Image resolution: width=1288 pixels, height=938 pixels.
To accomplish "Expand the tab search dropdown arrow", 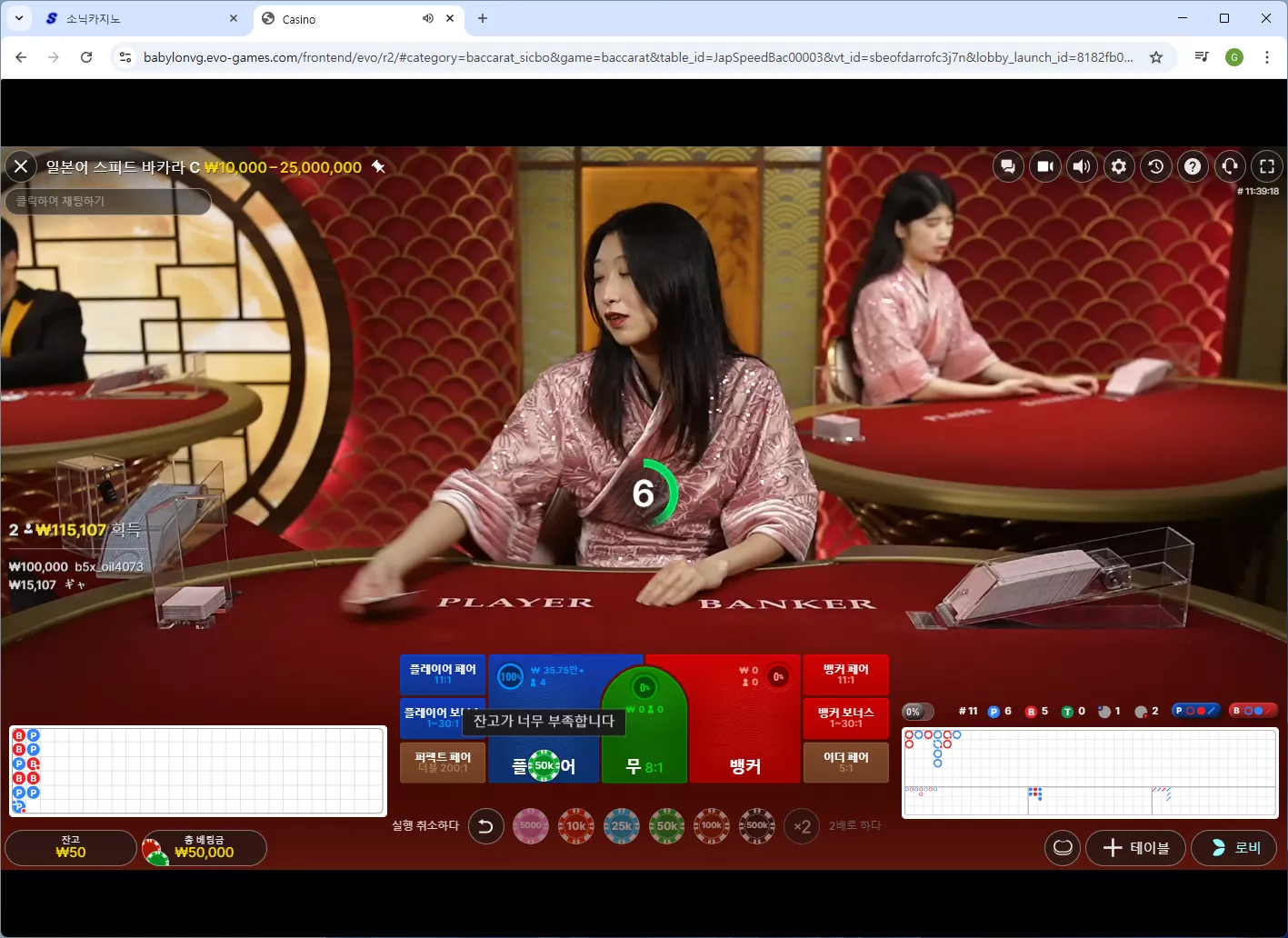I will coord(18,18).
